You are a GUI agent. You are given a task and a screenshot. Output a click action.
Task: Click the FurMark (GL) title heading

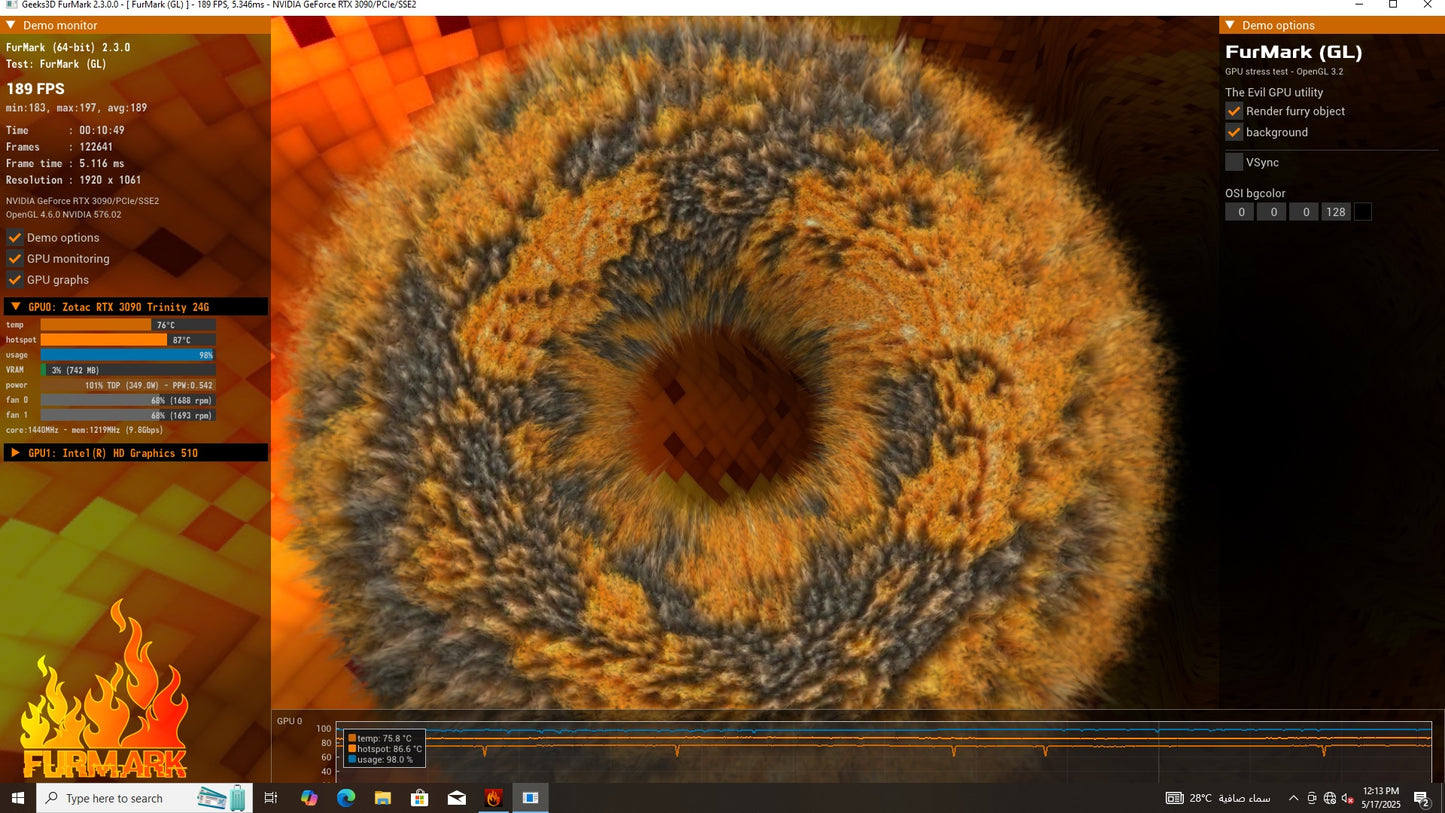click(x=1294, y=52)
